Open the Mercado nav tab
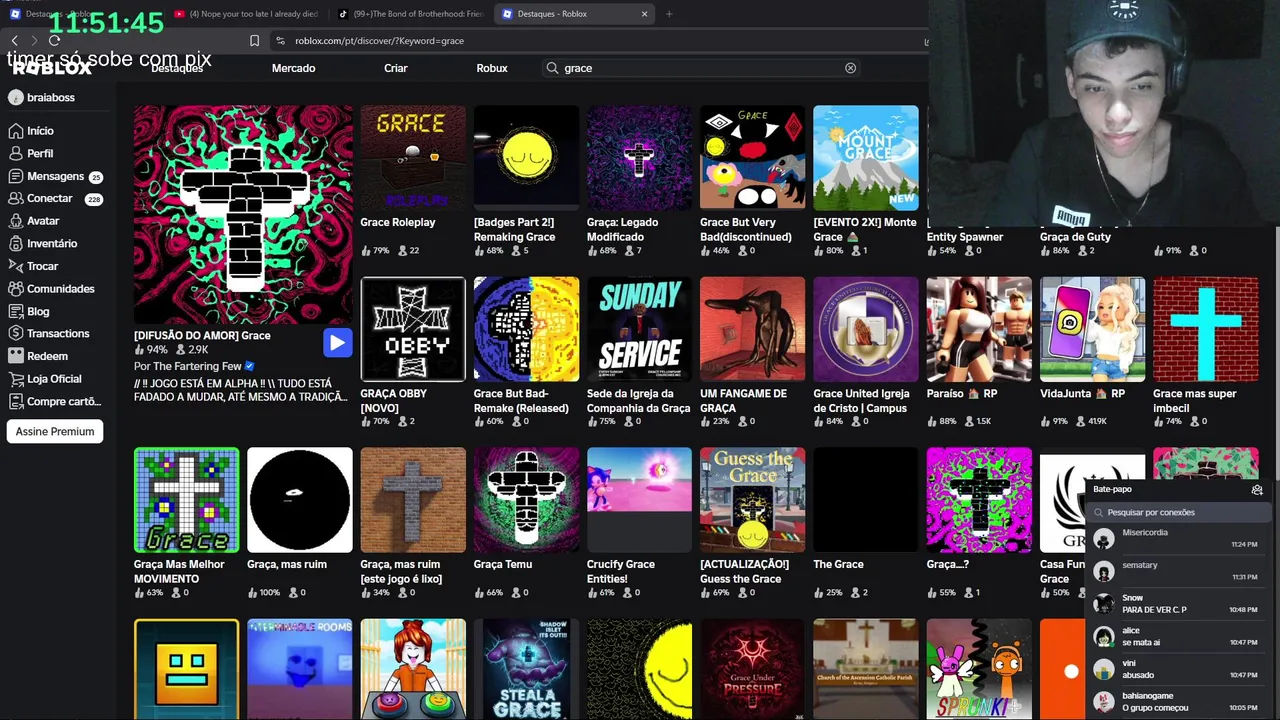This screenshot has width=1280, height=720. pyautogui.click(x=293, y=68)
